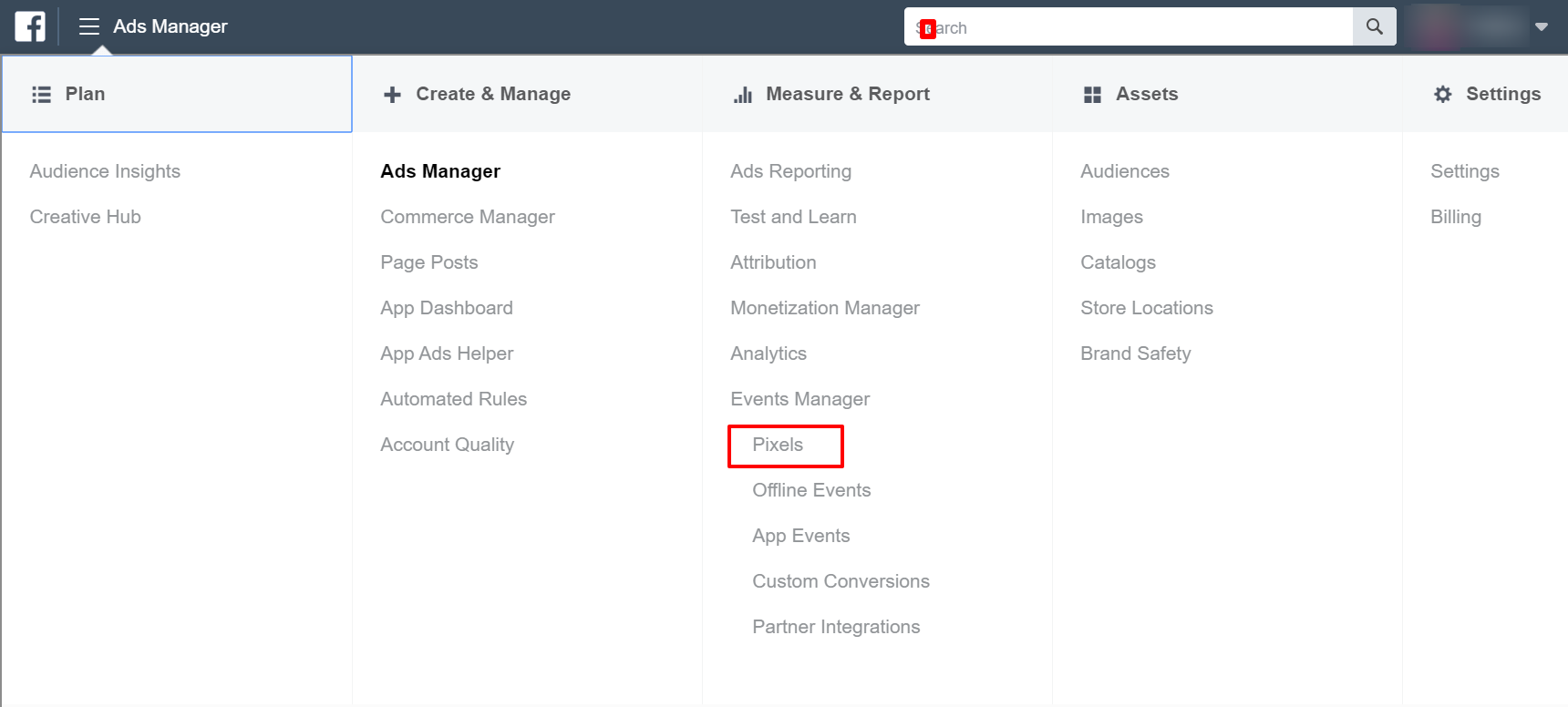Navigate to Store Locations

point(1146,308)
